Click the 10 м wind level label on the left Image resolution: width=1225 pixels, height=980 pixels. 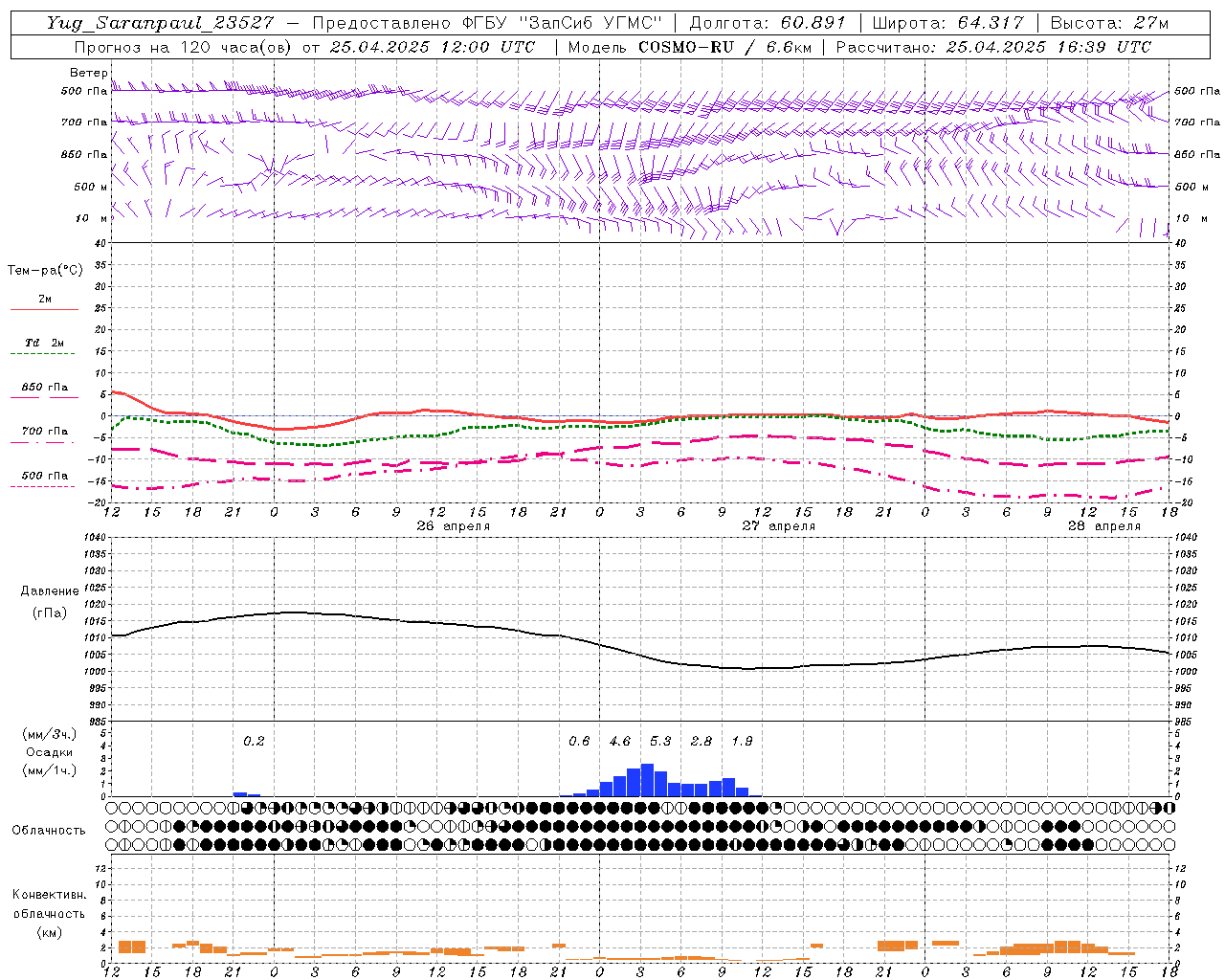click(91, 218)
